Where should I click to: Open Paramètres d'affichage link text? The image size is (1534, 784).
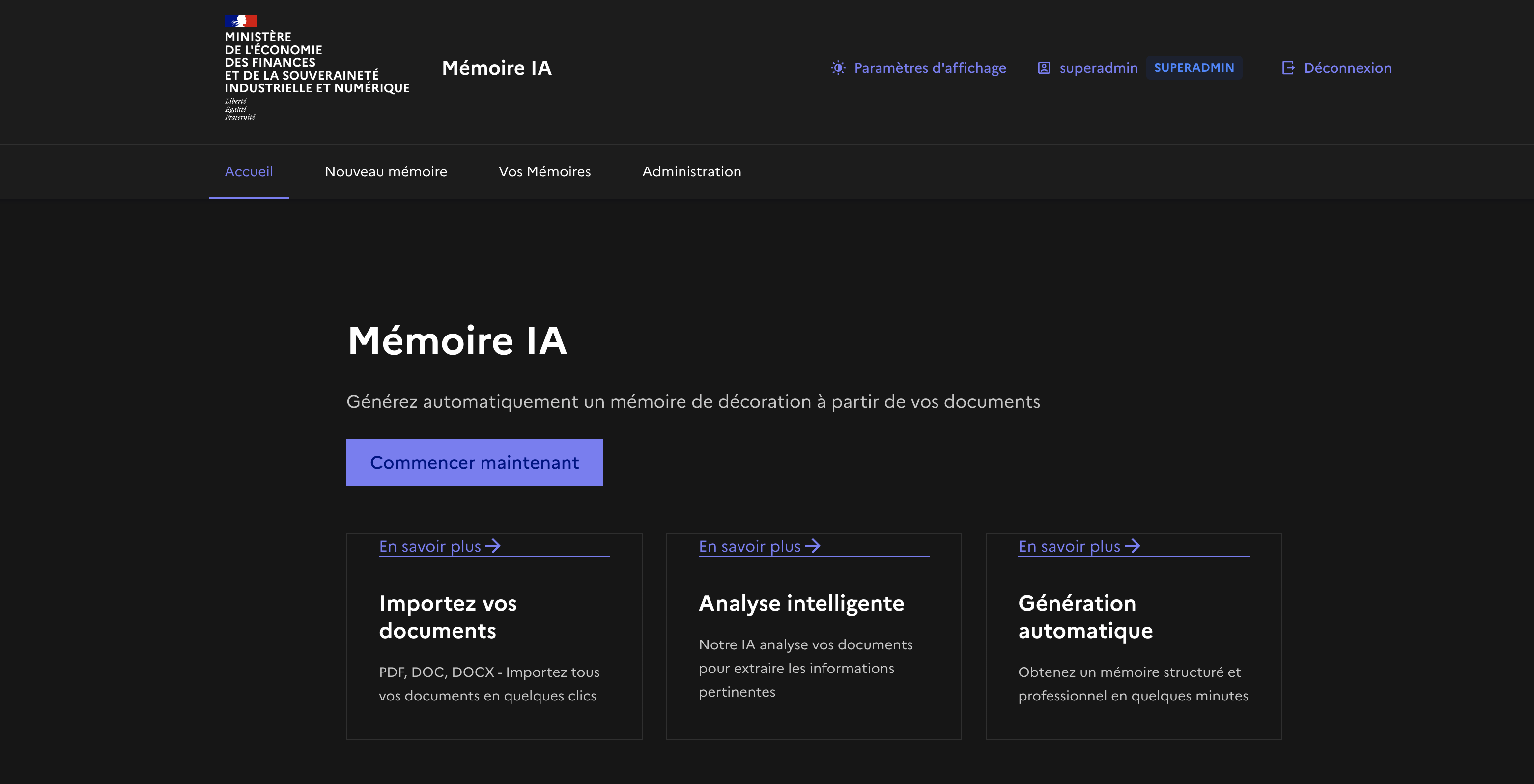(930, 68)
